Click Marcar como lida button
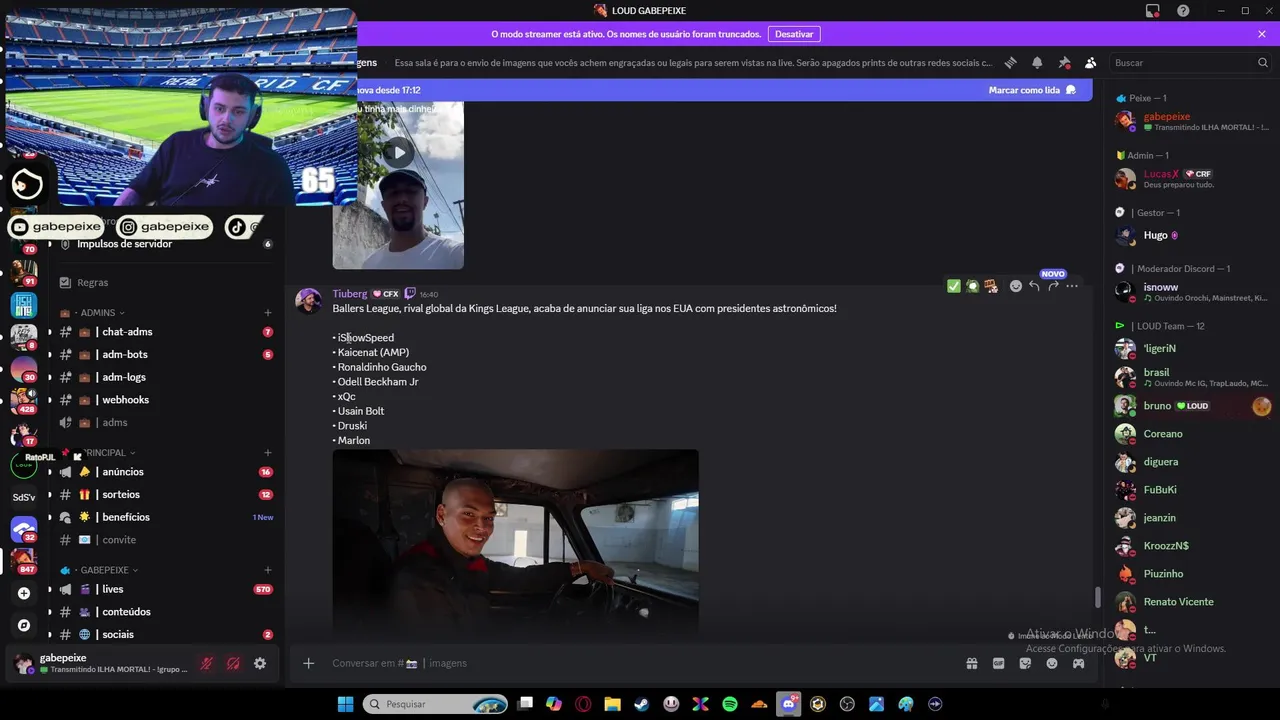This screenshot has width=1280, height=720. [1032, 90]
